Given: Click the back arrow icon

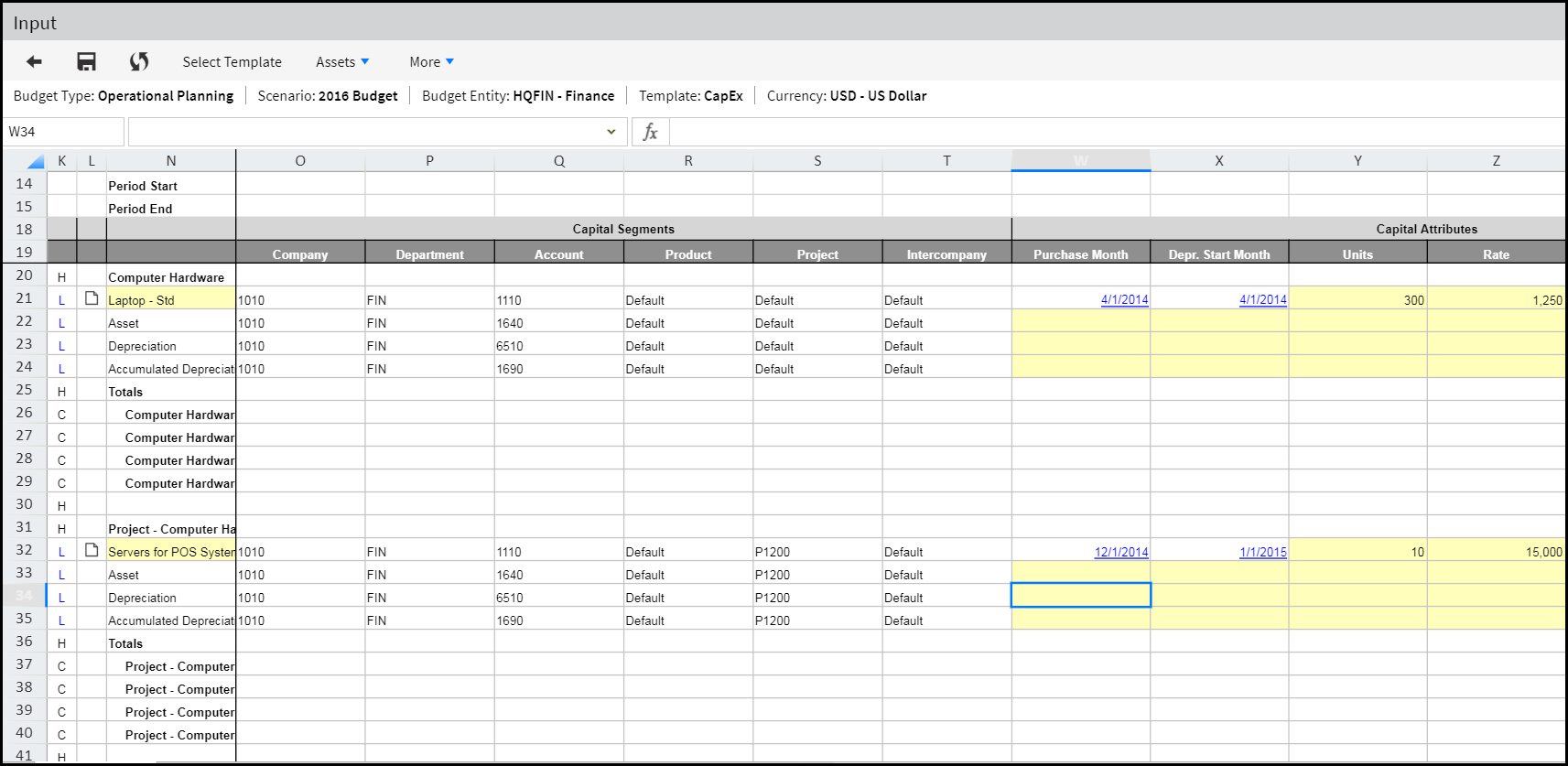Looking at the screenshot, I should pos(34,61).
